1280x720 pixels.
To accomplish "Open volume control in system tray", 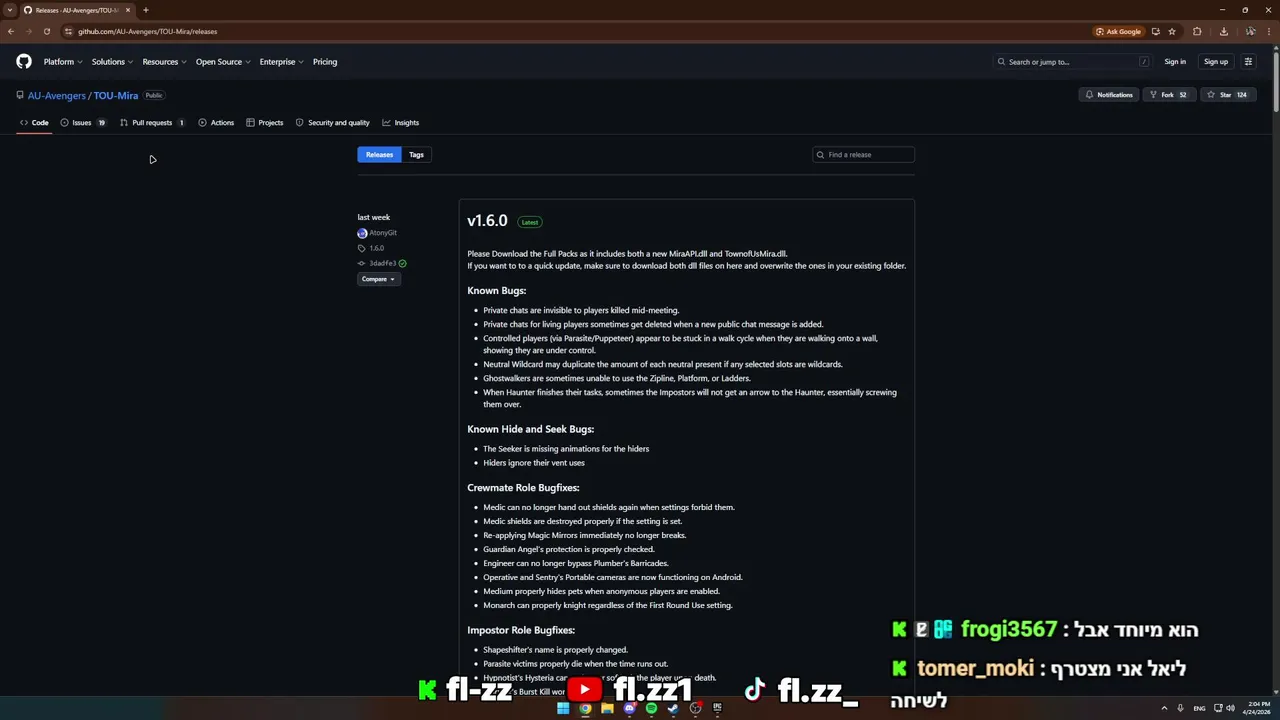I will pos(1230,708).
